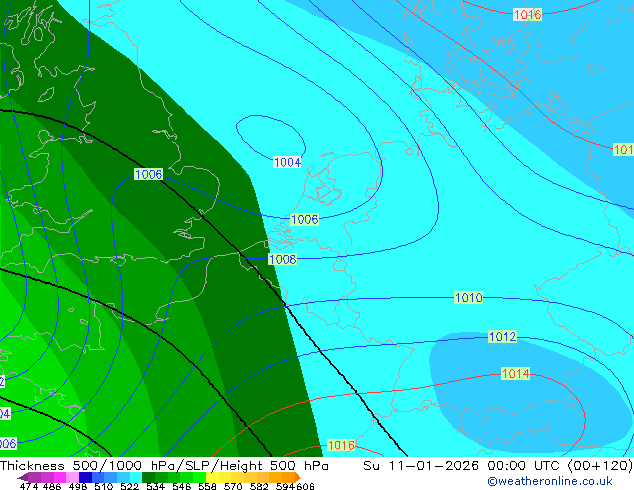
Task: Click the legend value 582
Action: 259,486
